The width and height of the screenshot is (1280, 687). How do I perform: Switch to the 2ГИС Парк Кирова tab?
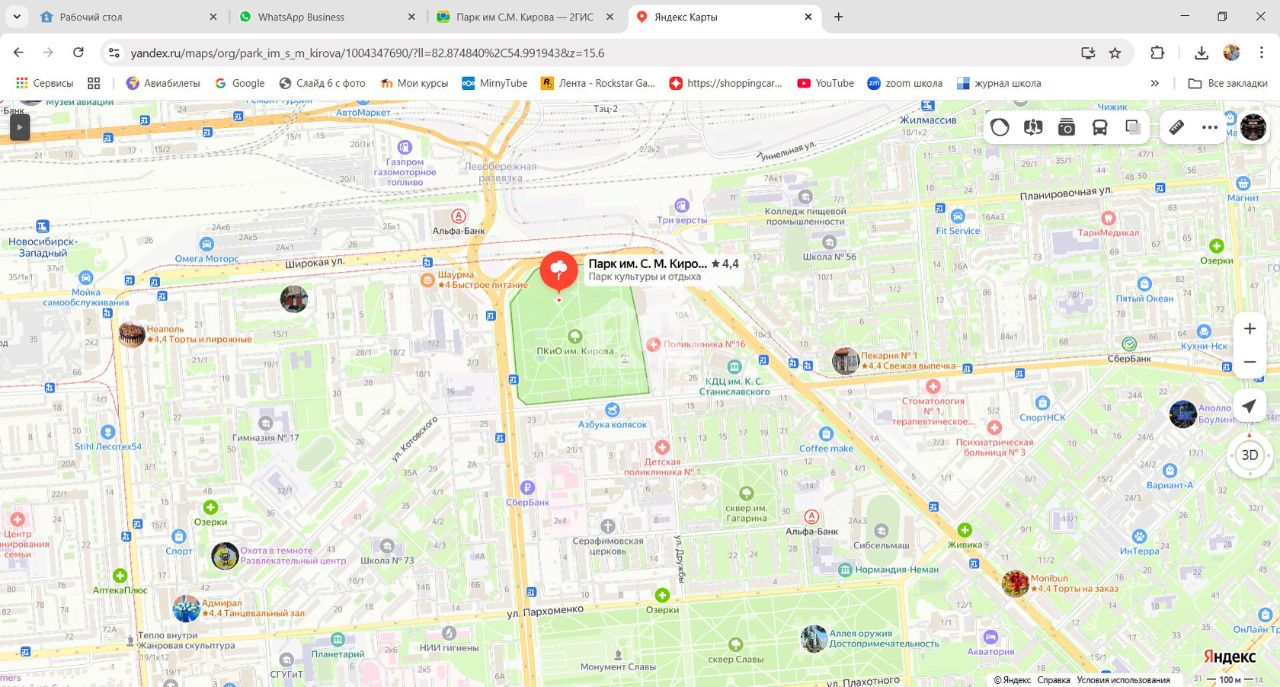(x=526, y=17)
